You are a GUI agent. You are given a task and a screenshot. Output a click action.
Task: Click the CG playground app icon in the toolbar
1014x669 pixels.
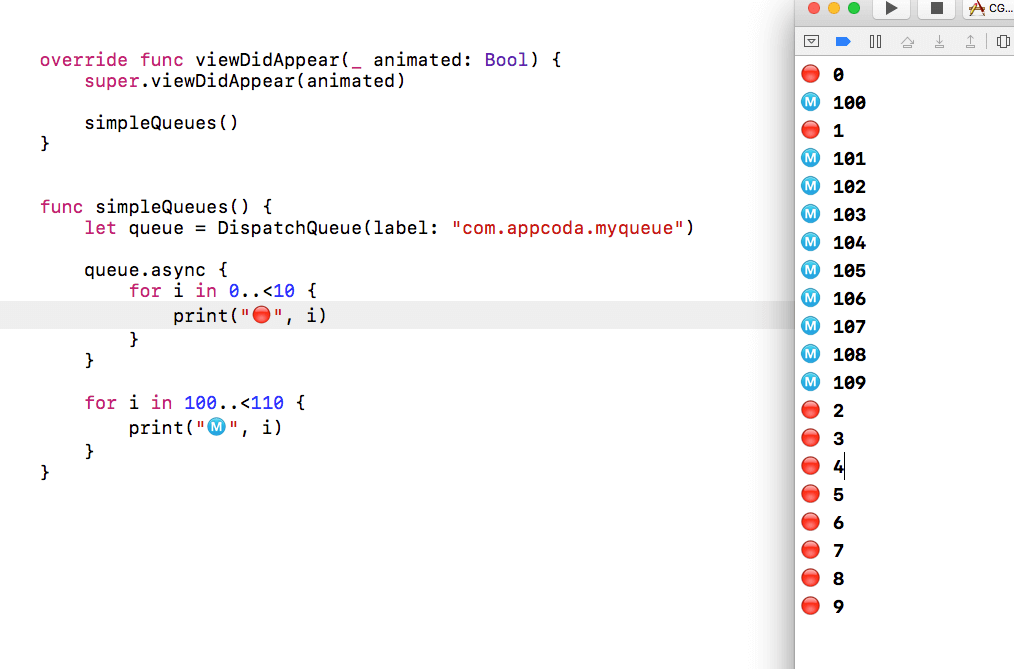click(x=977, y=9)
